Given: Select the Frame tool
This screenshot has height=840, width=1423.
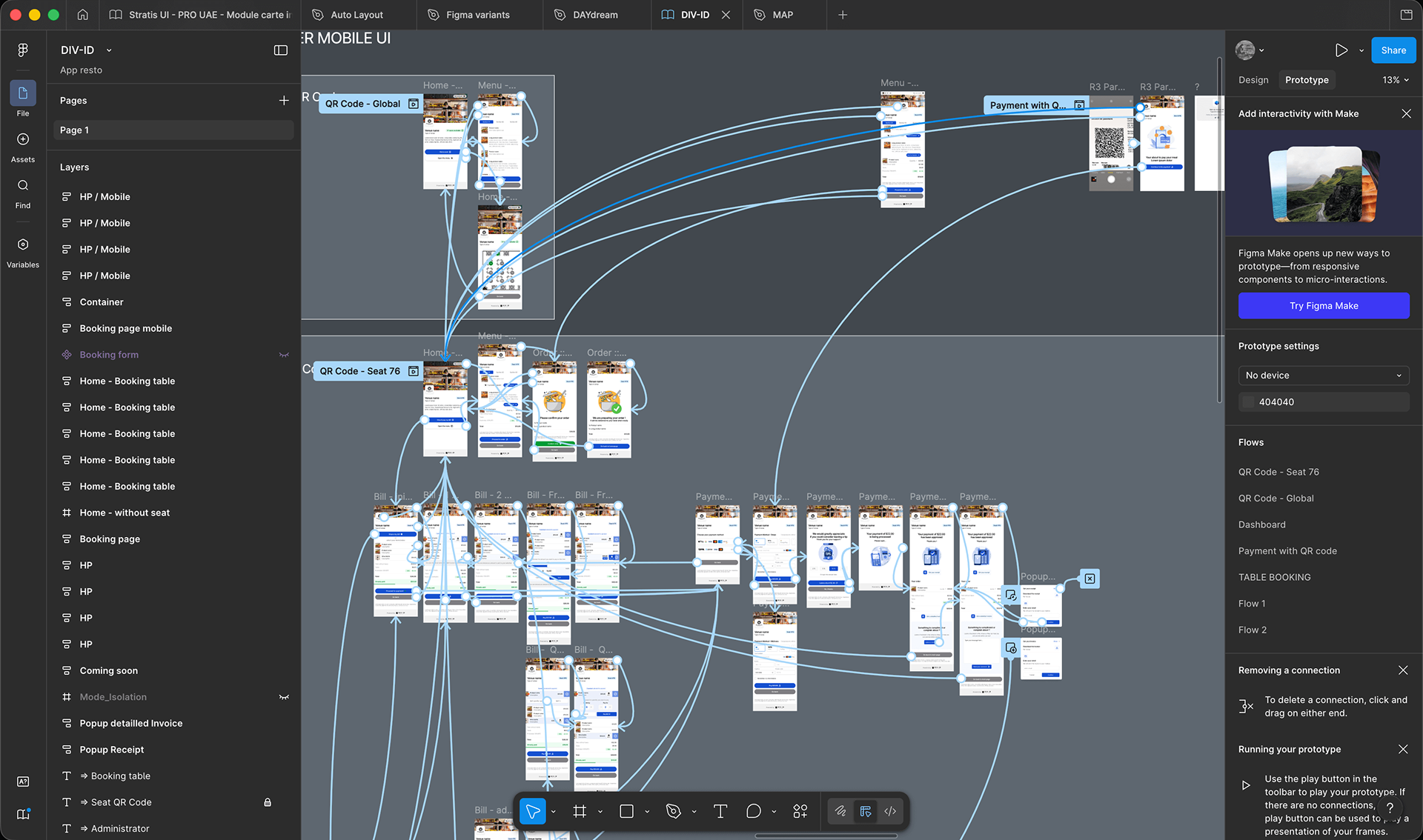Looking at the screenshot, I should click(x=580, y=812).
